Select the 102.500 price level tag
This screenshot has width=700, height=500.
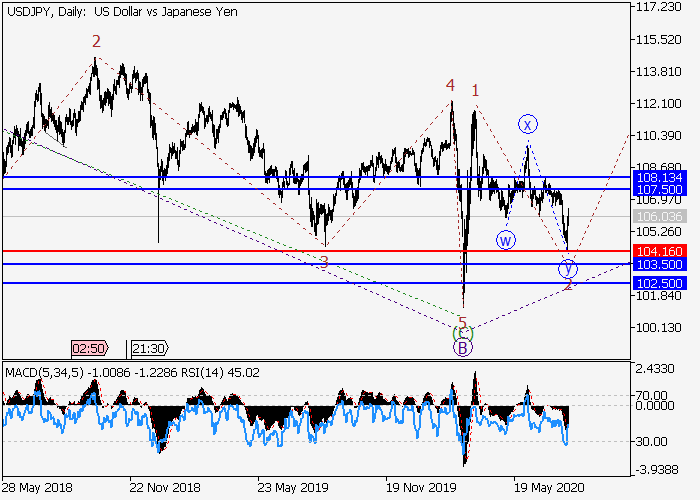coord(658,283)
